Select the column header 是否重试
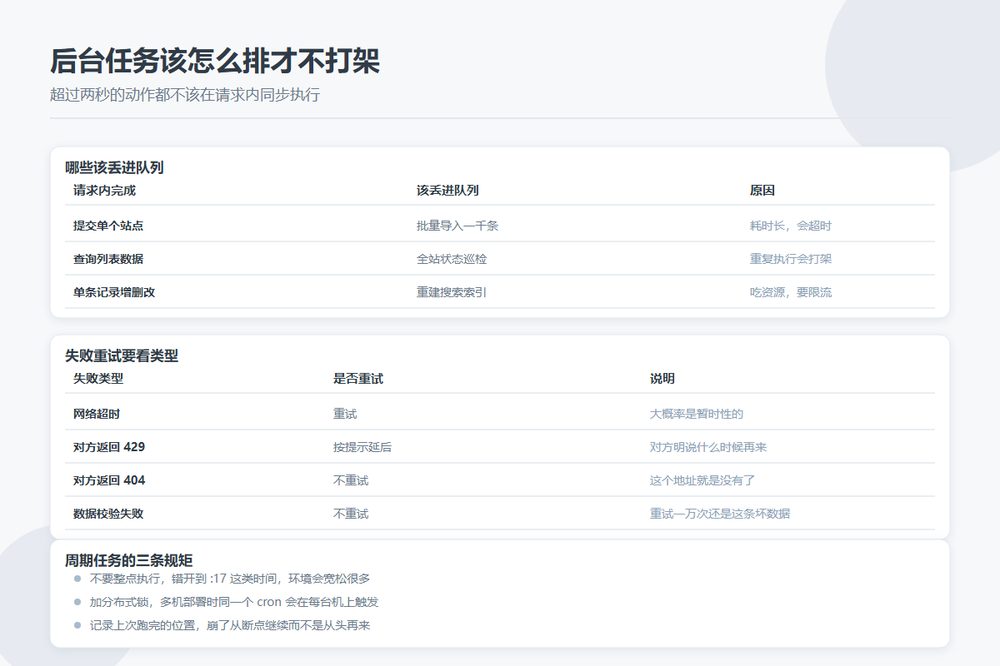 point(358,378)
